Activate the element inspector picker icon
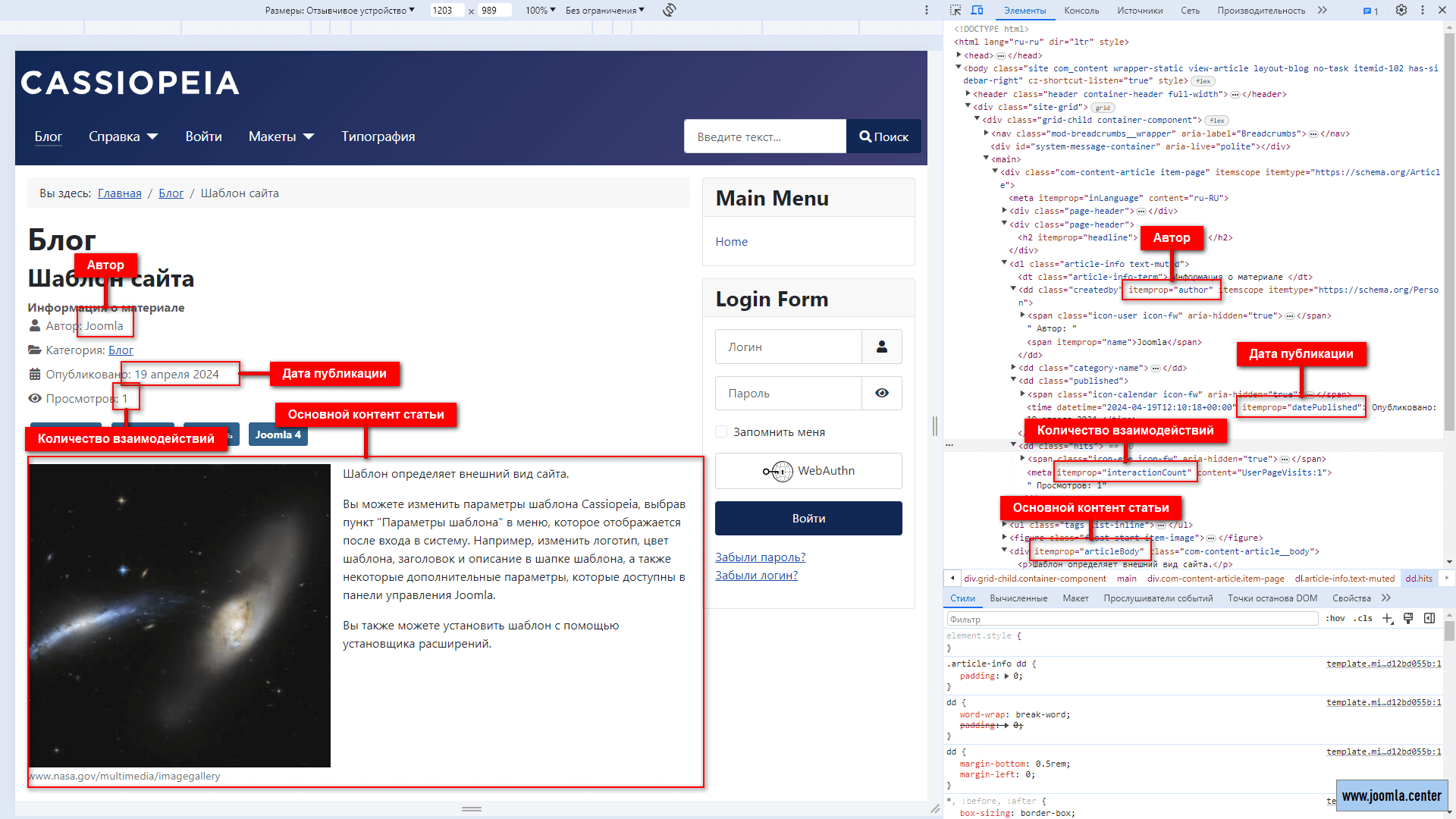Viewport: 1456px width, 819px height. pos(955,11)
